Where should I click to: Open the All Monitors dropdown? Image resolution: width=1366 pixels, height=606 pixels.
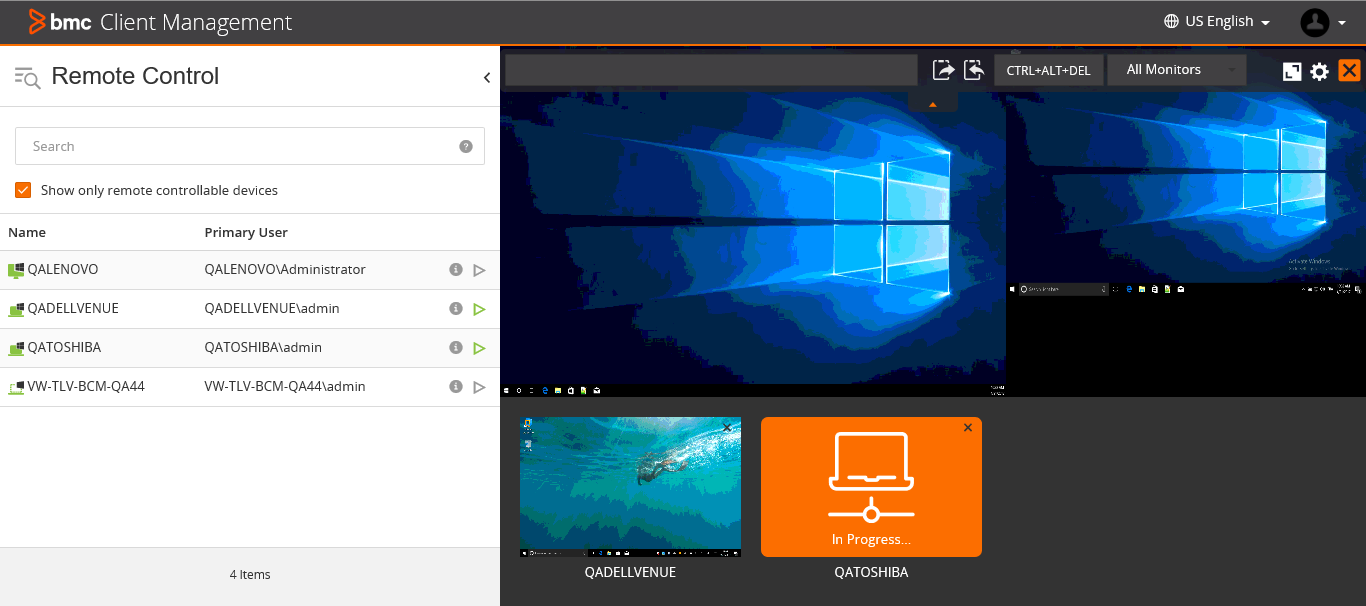point(1176,69)
